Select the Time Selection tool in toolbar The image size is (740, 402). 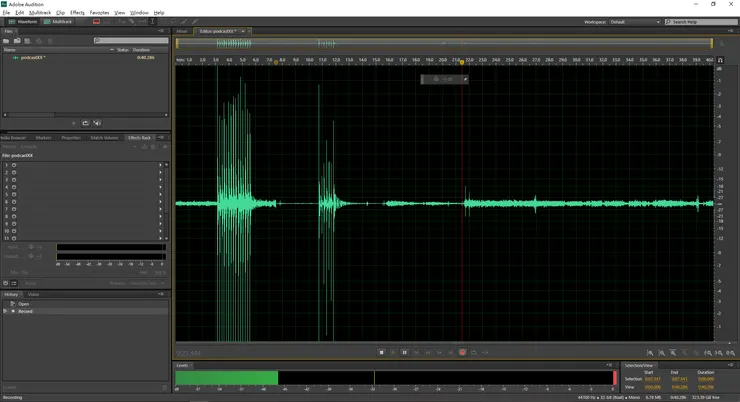coord(152,21)
